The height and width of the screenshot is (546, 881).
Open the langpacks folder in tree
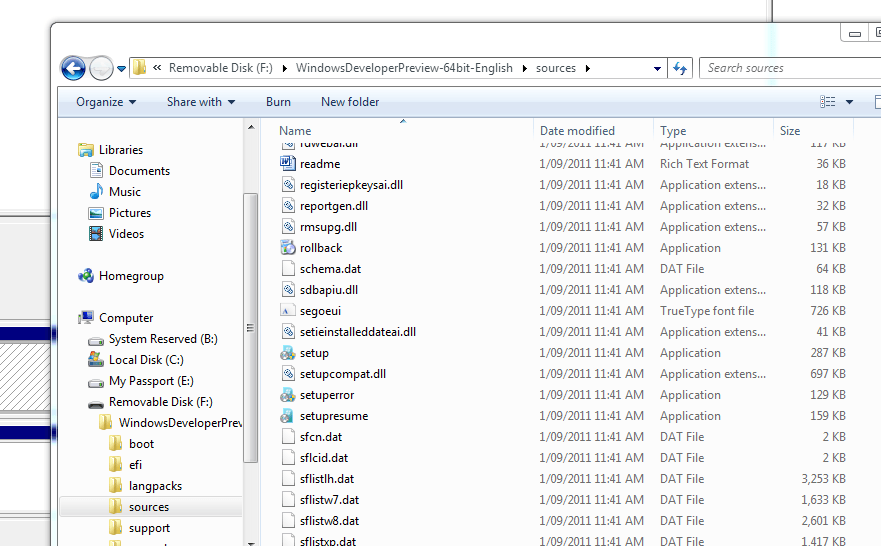point(155,486)
